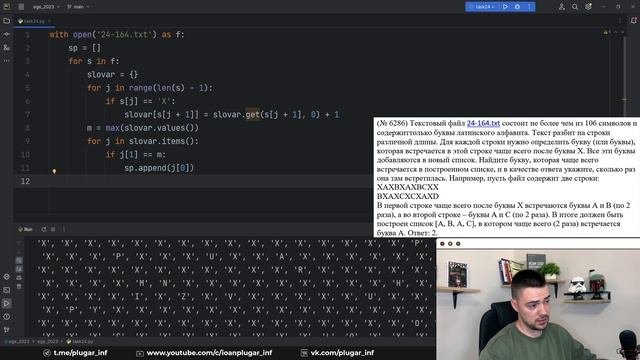
Task: Open the Git tool window
Action: tap(7, 329)
